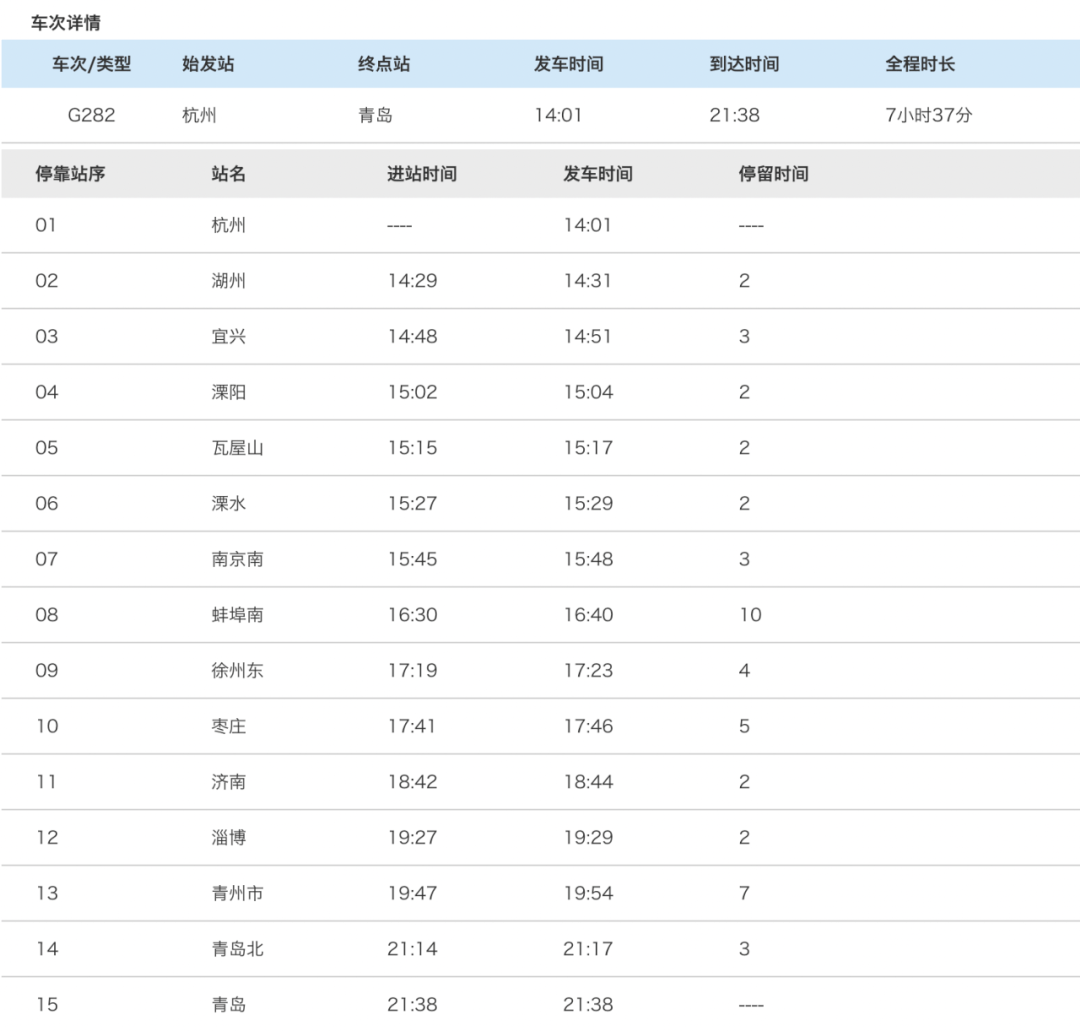Image resolution: width=1080 pixels, height=1031 pixels.
Task: Select the 青州市 station name
Action: click(237, 893)
